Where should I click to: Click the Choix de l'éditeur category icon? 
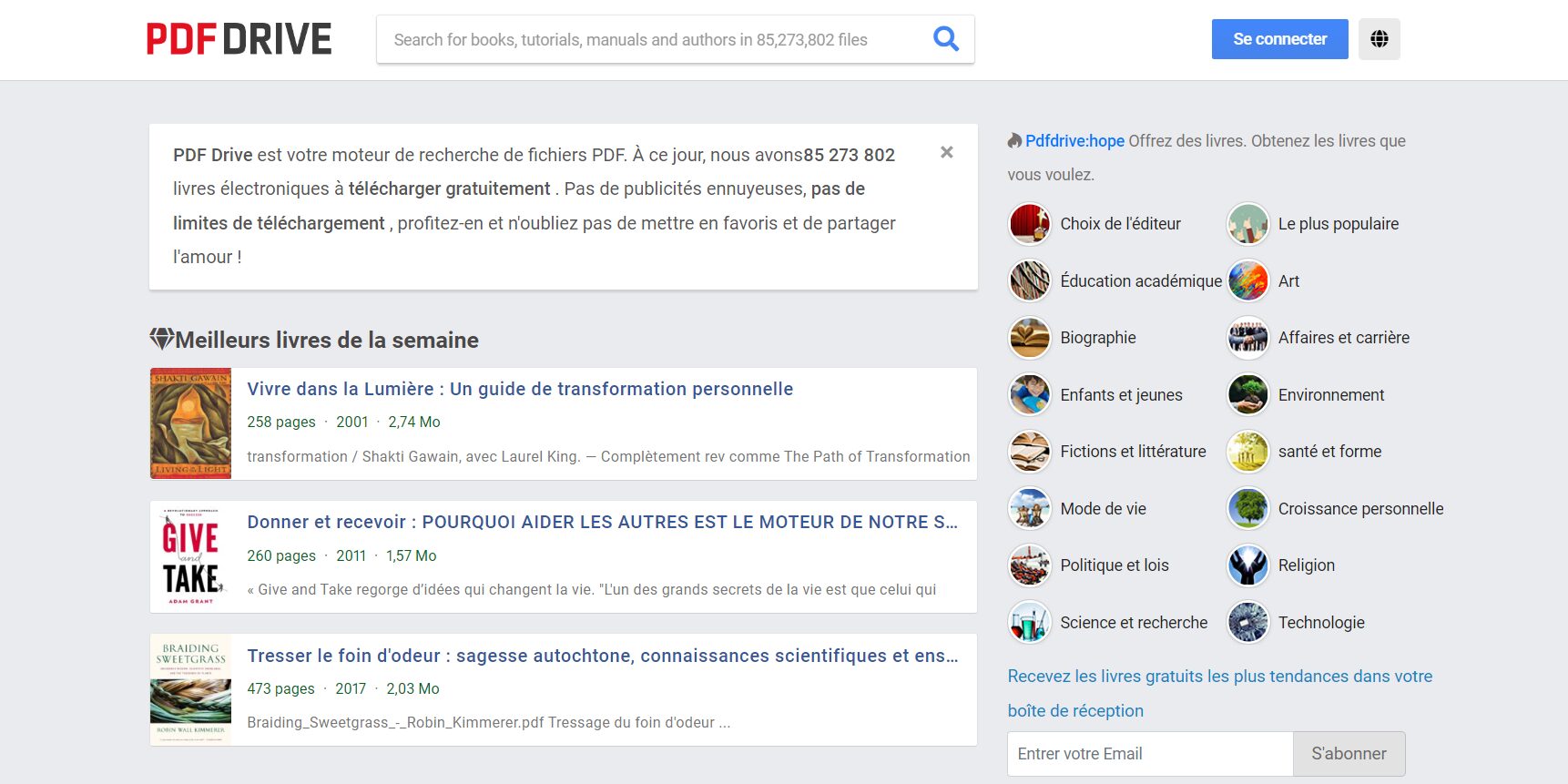(x=1030, y=224)
